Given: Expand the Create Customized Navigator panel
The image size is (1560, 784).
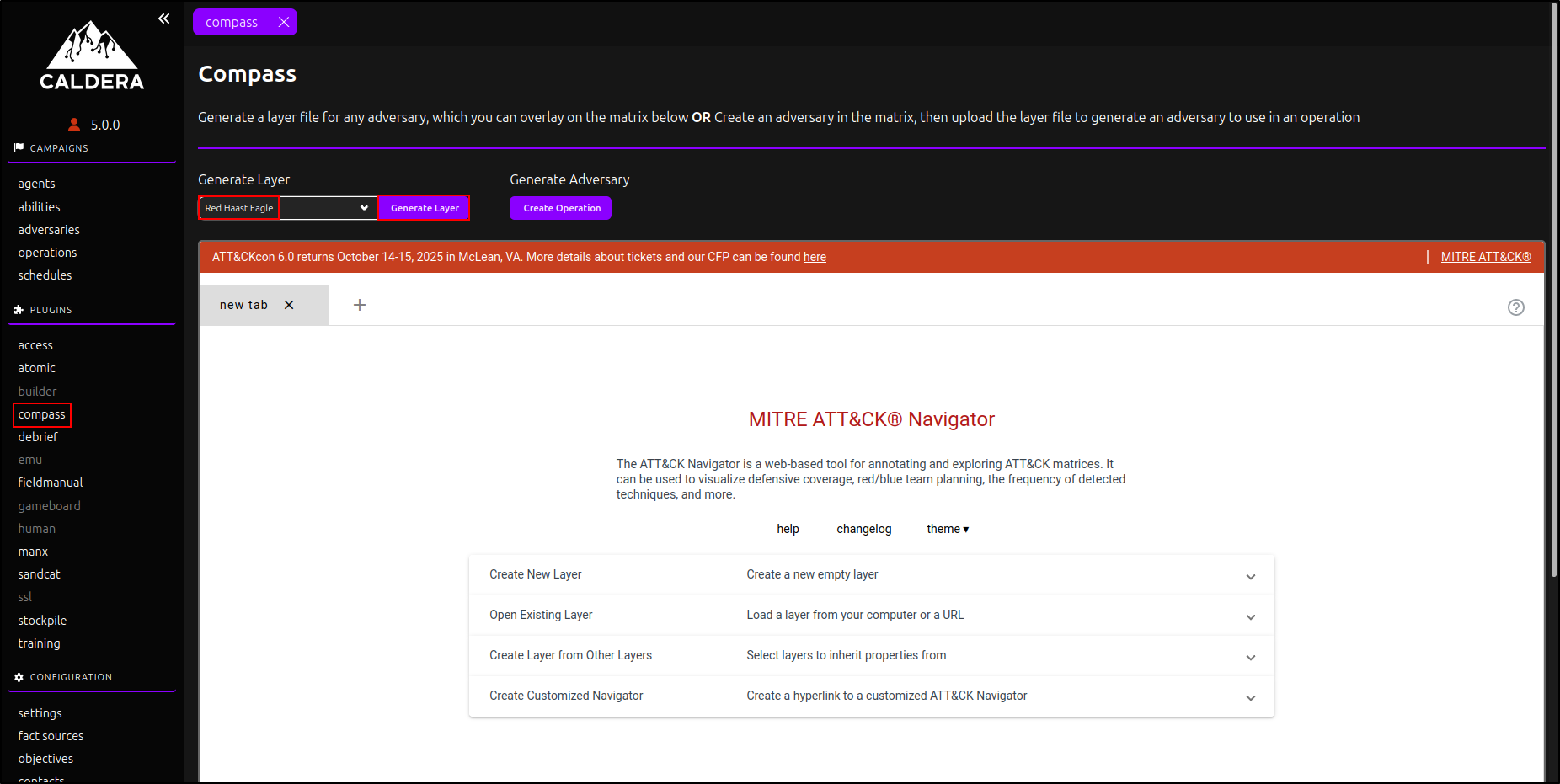Looking at the screenshot, I should point(1250,697).
